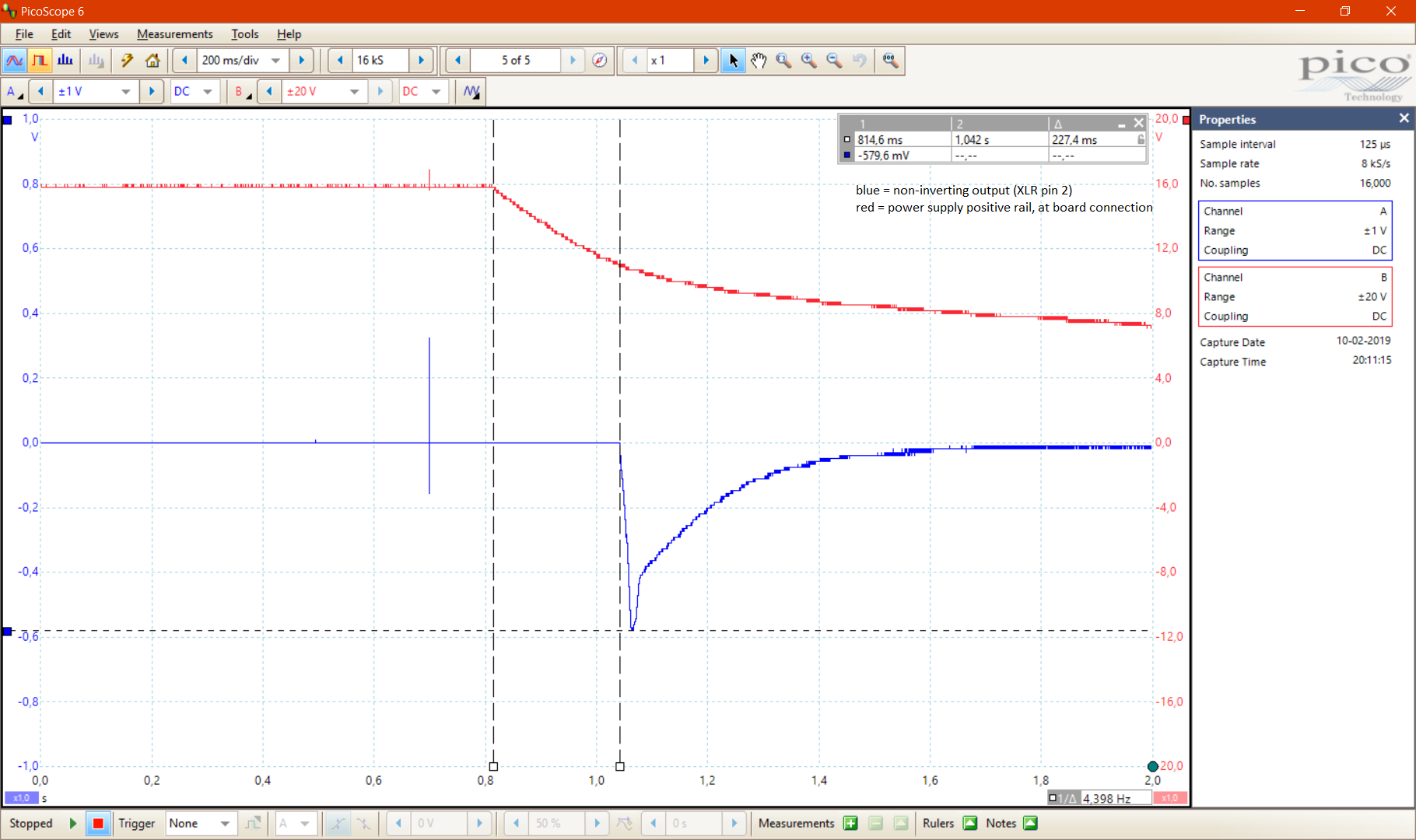
Task: Increase Channel A voltage range
Action: pyautogui.click(x=152, y=91)
